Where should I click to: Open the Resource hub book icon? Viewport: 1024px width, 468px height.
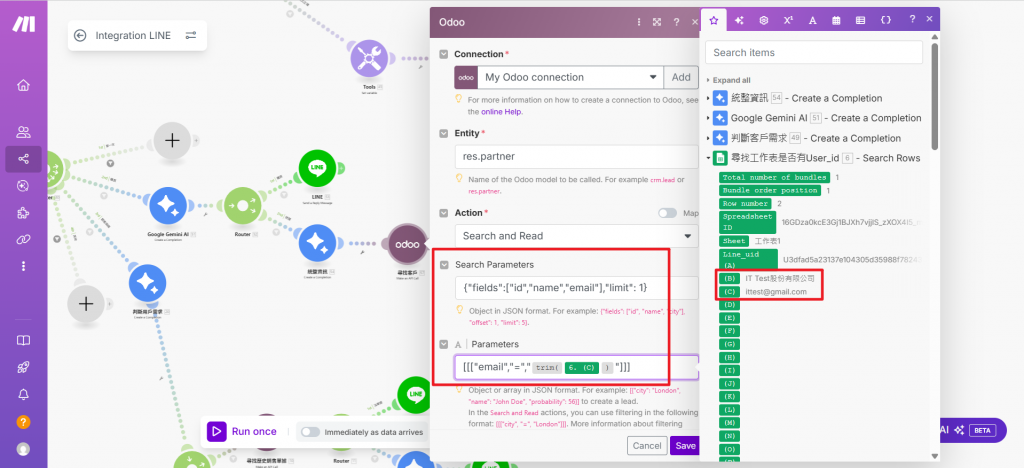click(24, 341)
